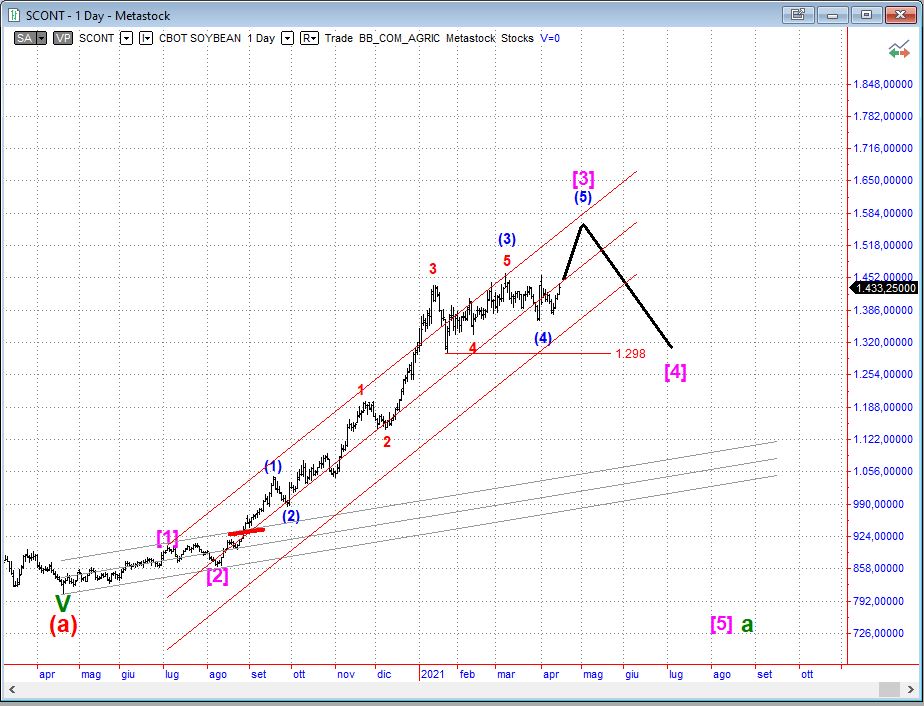Select the blue (2) wave label
This screenshot has width=924, height=706.
(x=291, y=516)
